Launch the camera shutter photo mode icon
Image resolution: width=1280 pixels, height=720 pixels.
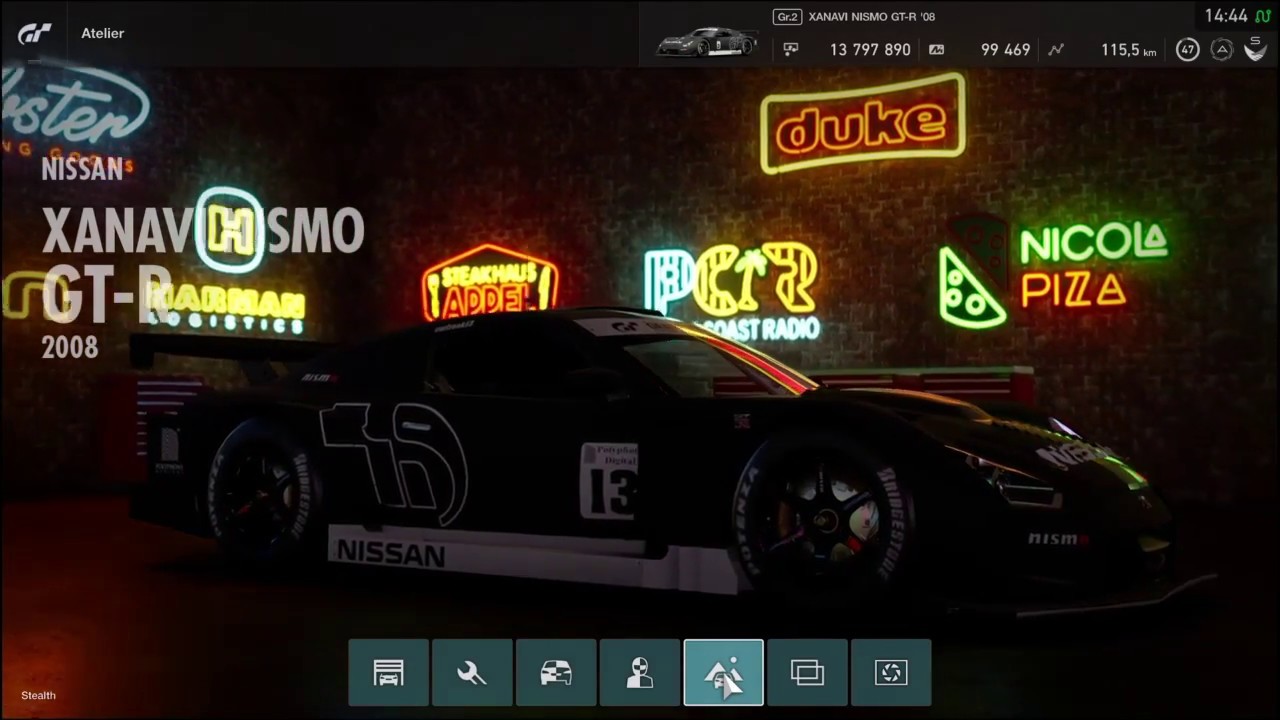point(891,673)
